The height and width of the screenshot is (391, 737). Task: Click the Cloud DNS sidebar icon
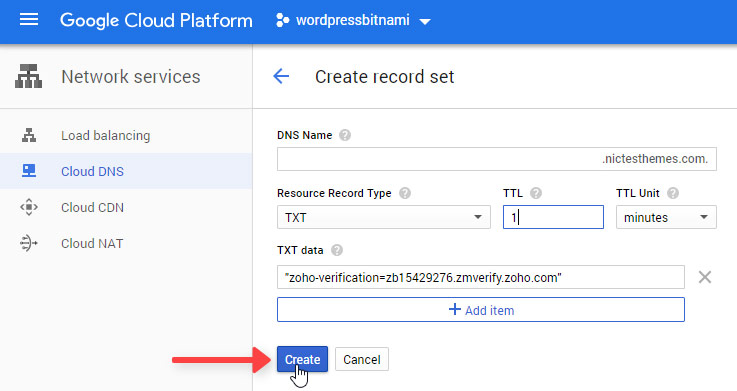point(29,171)
